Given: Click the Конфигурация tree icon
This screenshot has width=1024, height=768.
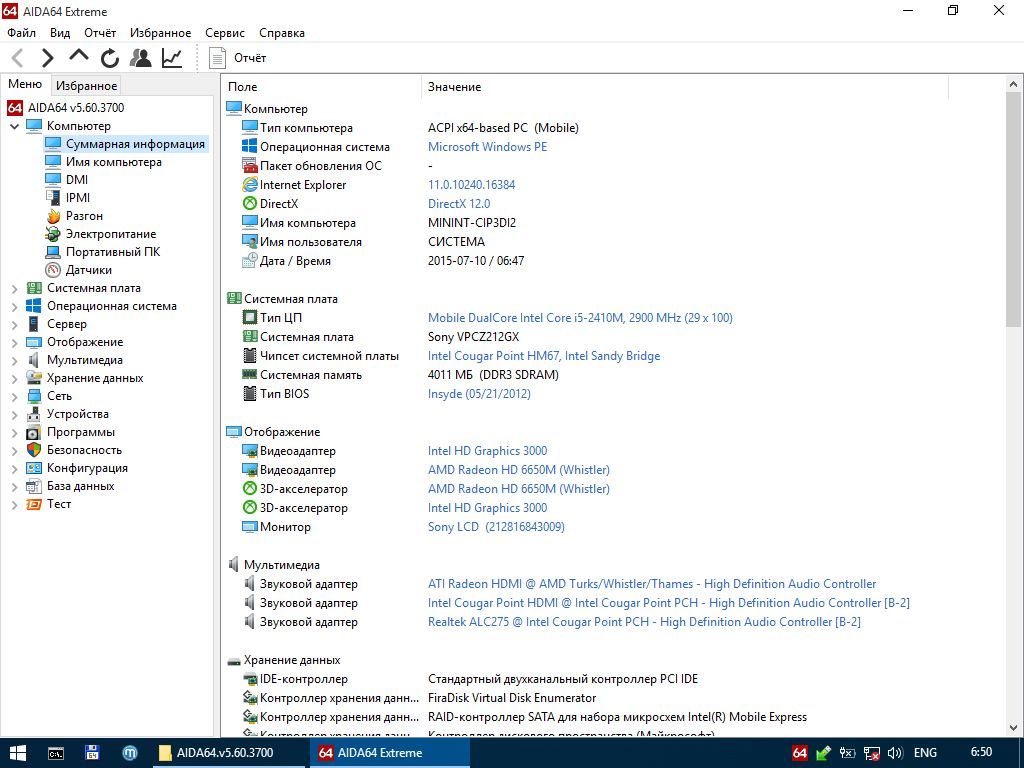Looking at the screenshot, I should click(x=34, y=468).
